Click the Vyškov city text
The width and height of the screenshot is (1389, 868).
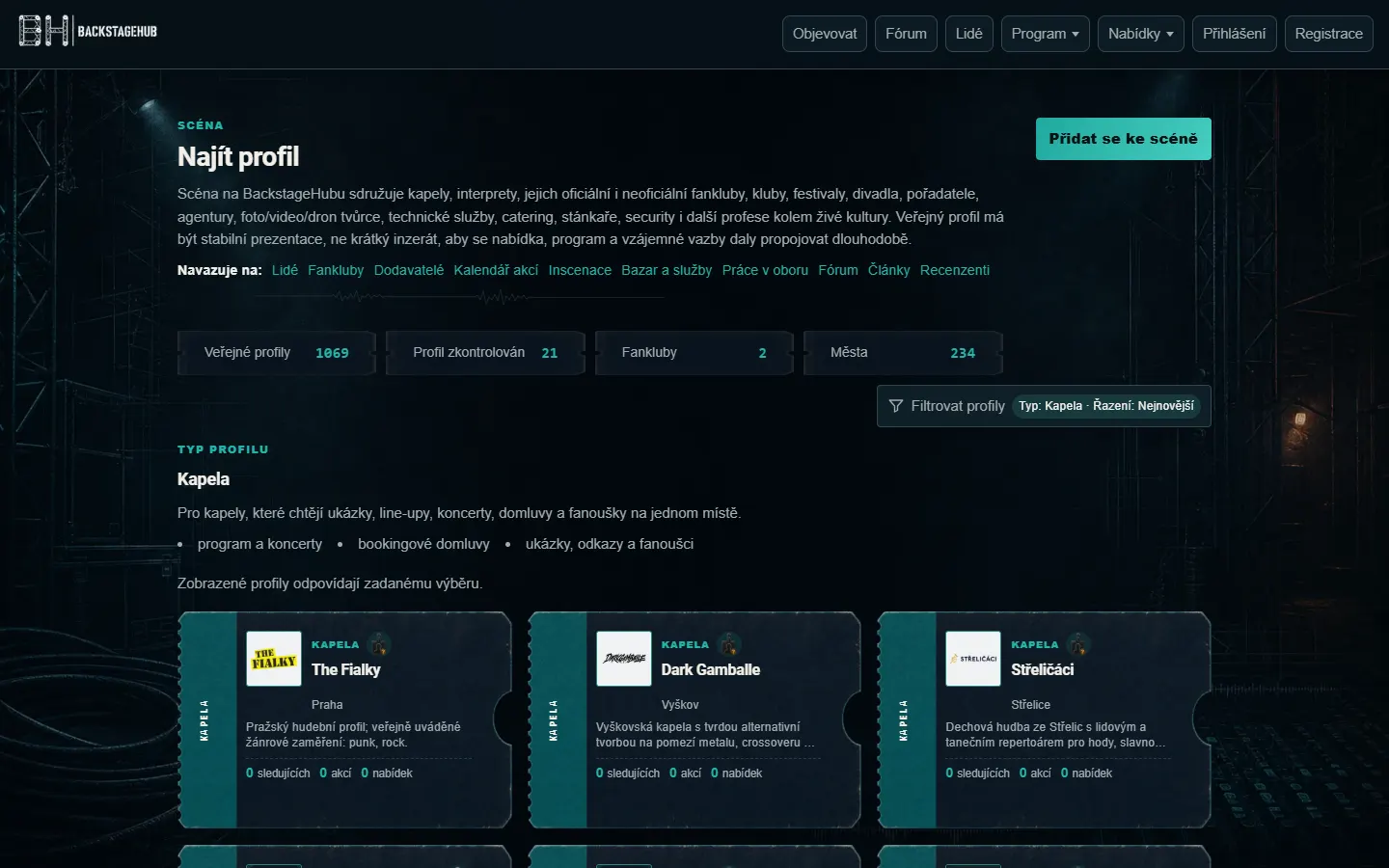pyautogui.click(x=680, y=705)
